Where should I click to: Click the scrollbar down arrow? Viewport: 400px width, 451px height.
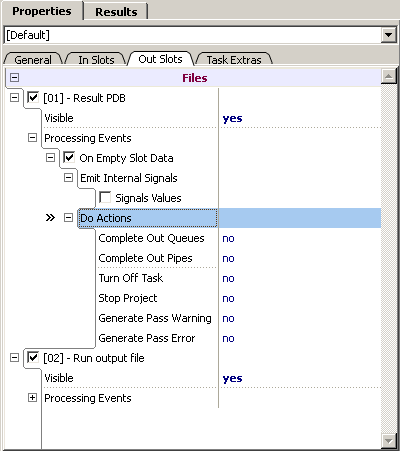[388, 441]
